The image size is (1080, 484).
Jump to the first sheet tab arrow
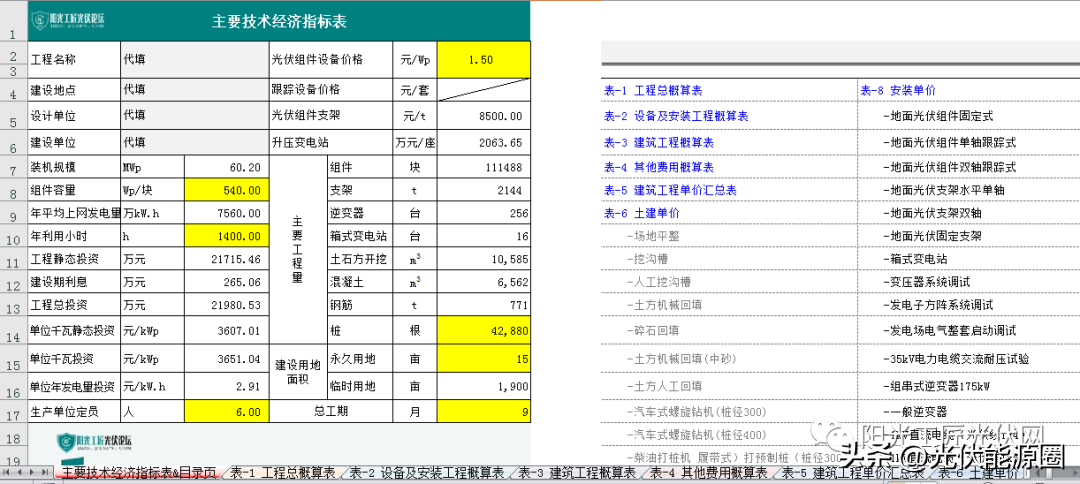[8, 472]
